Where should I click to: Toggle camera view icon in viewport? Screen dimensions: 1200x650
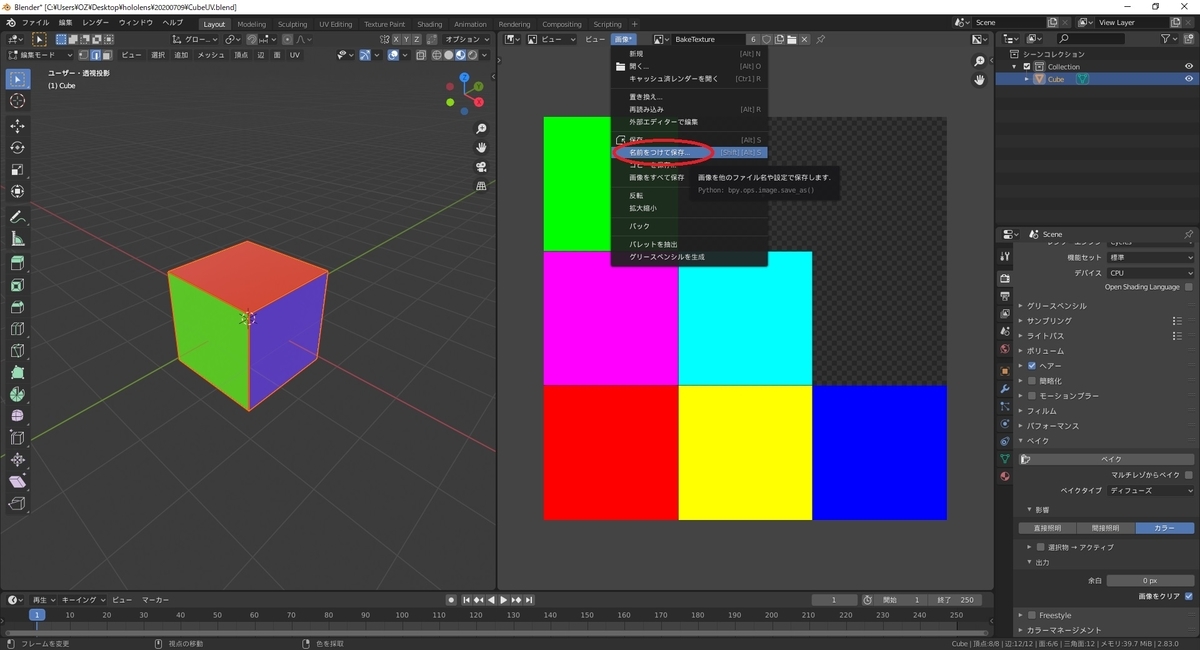coord(481,166)
